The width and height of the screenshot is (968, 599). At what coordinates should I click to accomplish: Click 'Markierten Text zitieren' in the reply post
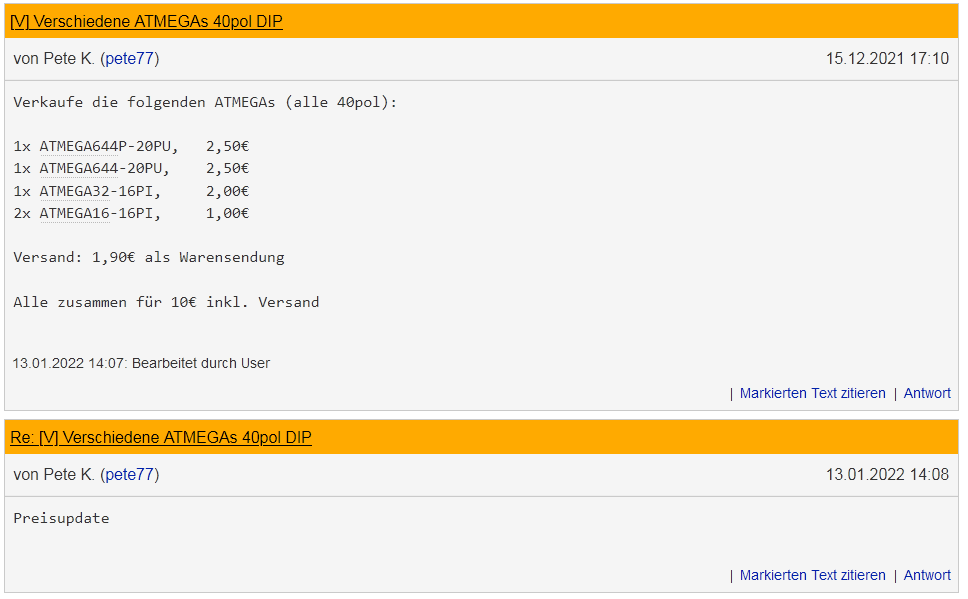812,576
